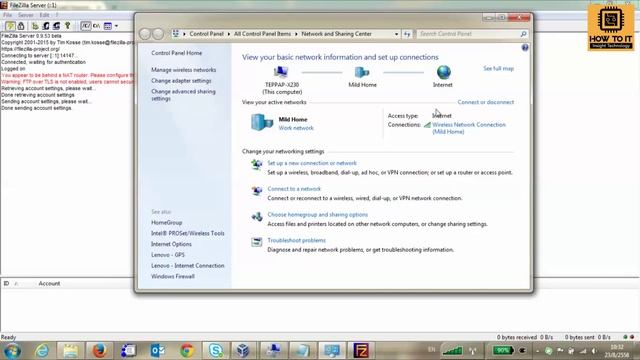Click the Windows Start button
Viewport: 640px width, 360px height.
tap(12, 351)
